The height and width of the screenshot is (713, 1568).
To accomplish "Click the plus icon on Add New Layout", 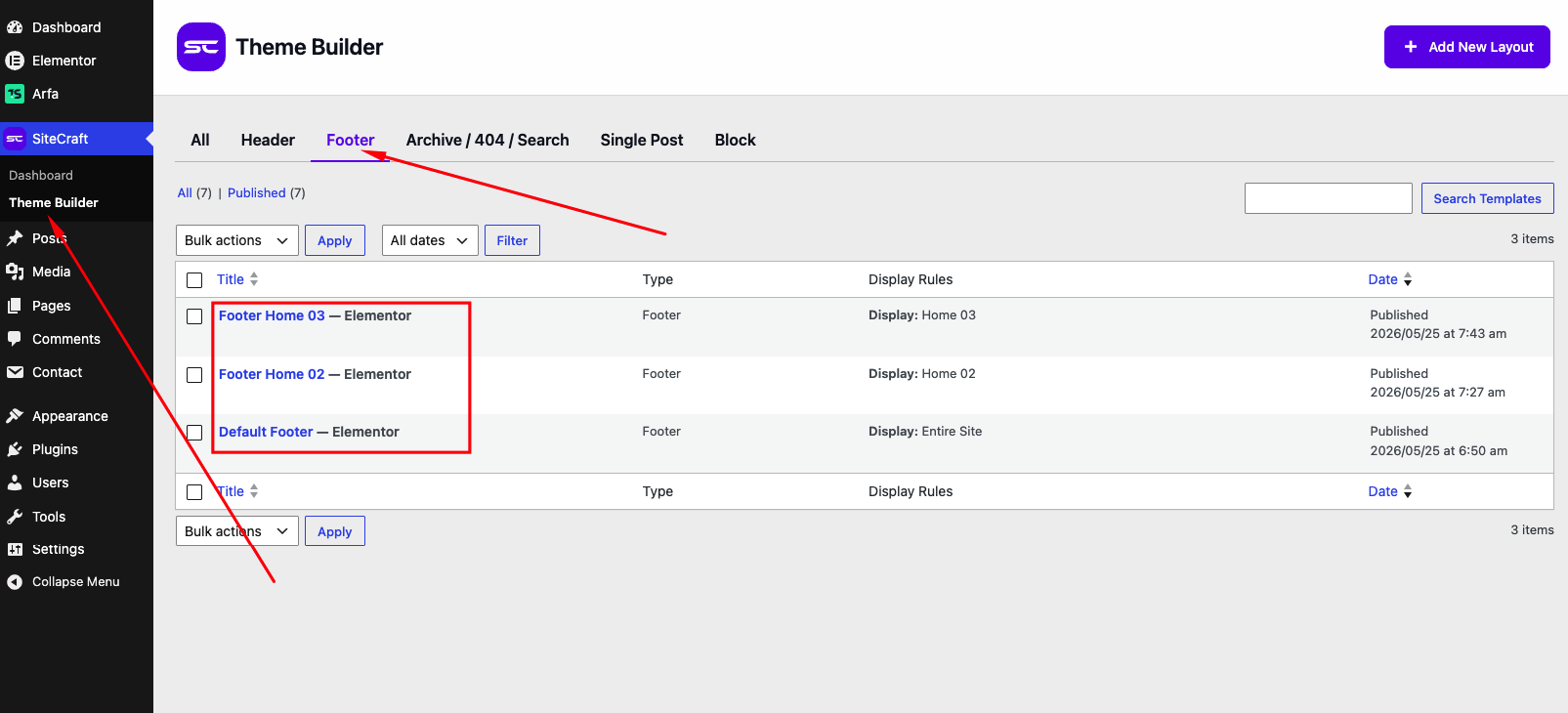I will (x=1411, y=47).
